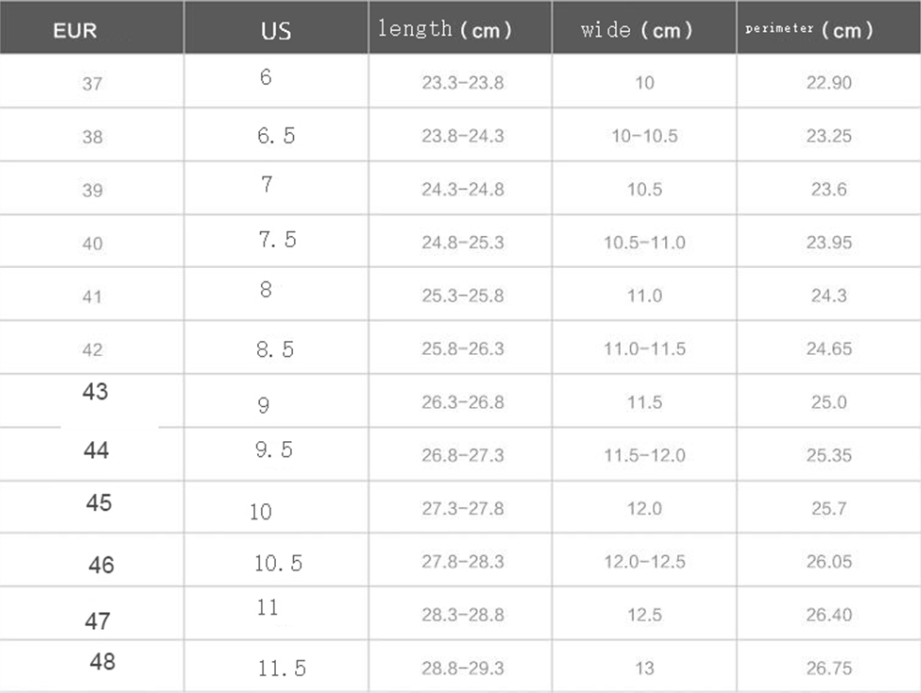Screen dimensions: 921x693
Task: Select EUR size 42 cell
Action: (92, 350)
